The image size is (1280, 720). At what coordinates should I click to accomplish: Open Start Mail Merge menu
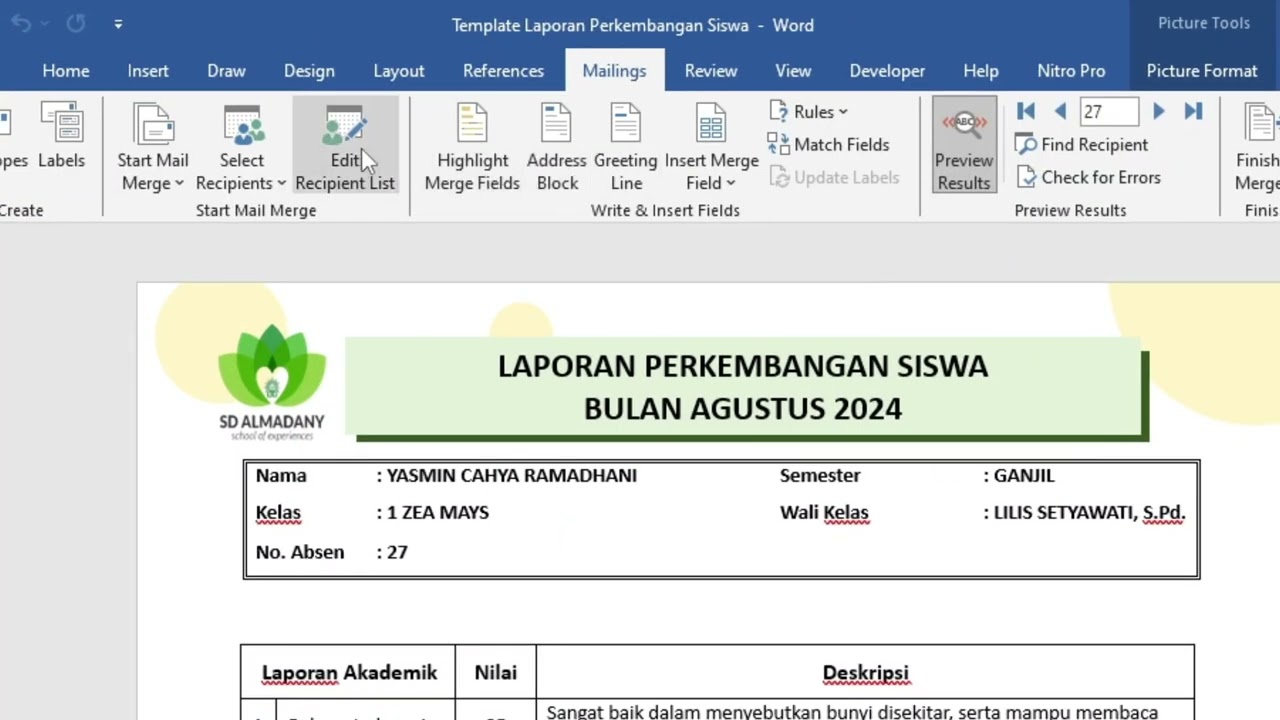pyautogui.click(x=152, y=147)
